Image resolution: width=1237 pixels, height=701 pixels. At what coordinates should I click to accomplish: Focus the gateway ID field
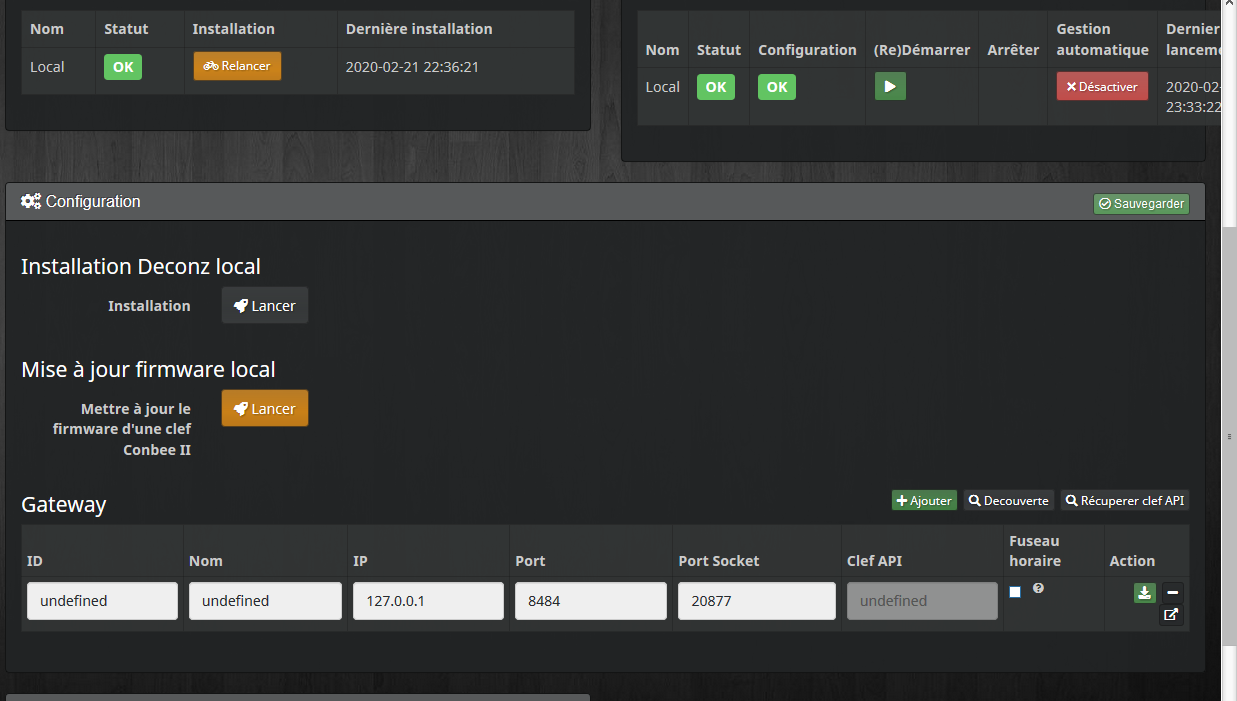(x=102, y=601)
